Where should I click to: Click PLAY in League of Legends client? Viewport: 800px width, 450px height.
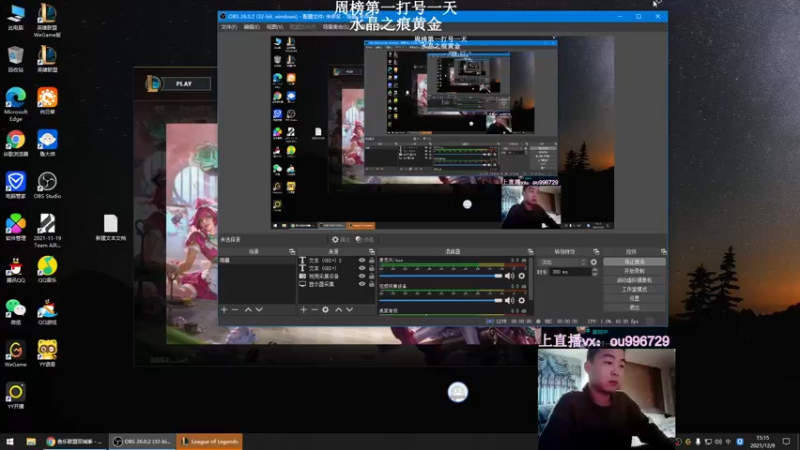(184, 84)
